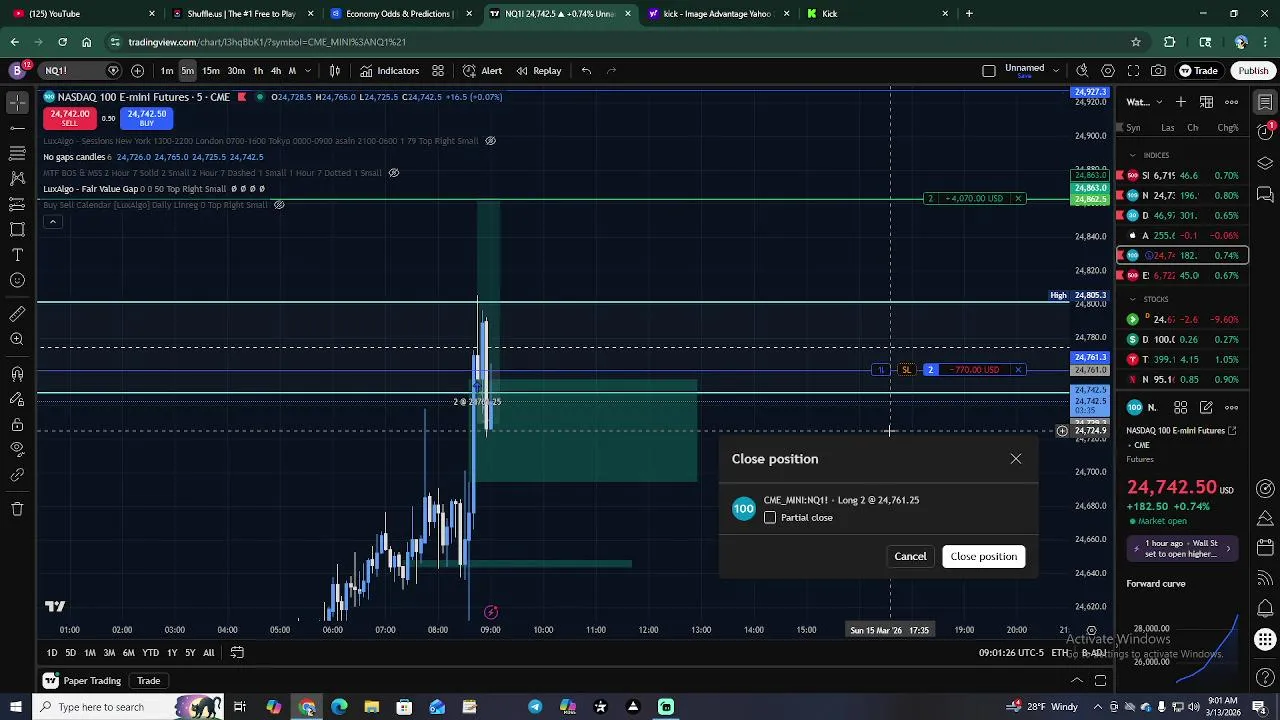Select the trend line drawing tool
Viewport: 1280px width, 720px height.
click(x=17, y=128)
